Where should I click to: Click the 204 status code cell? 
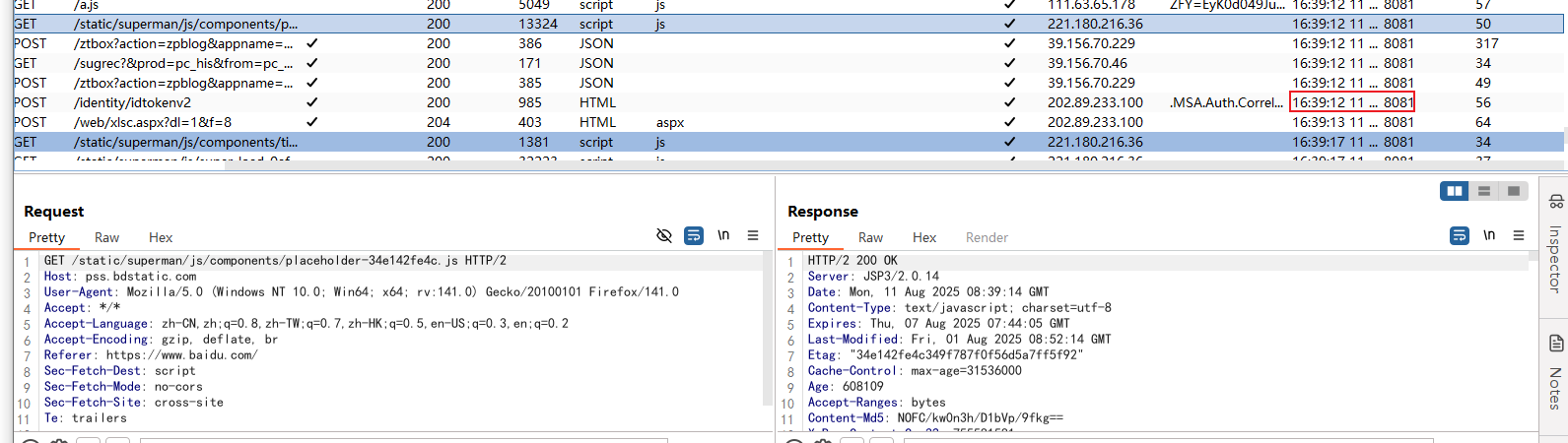439,122
